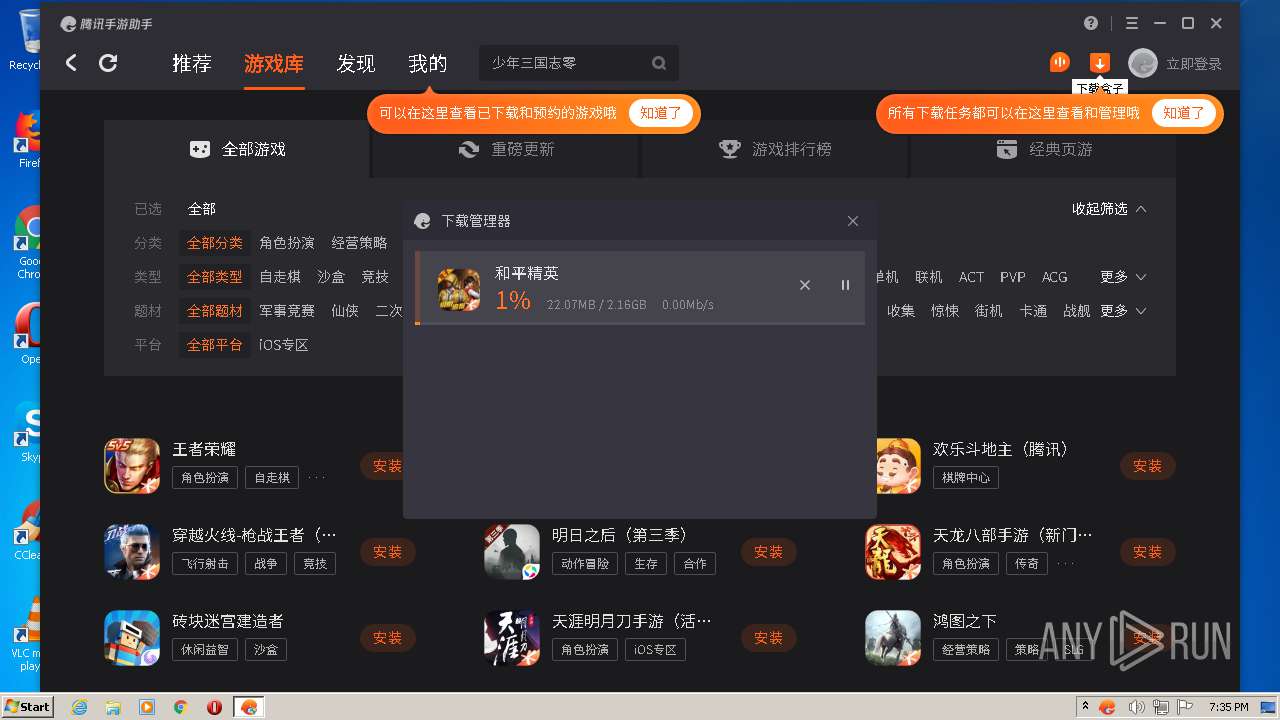Install 天龙八部手游

1148,552
